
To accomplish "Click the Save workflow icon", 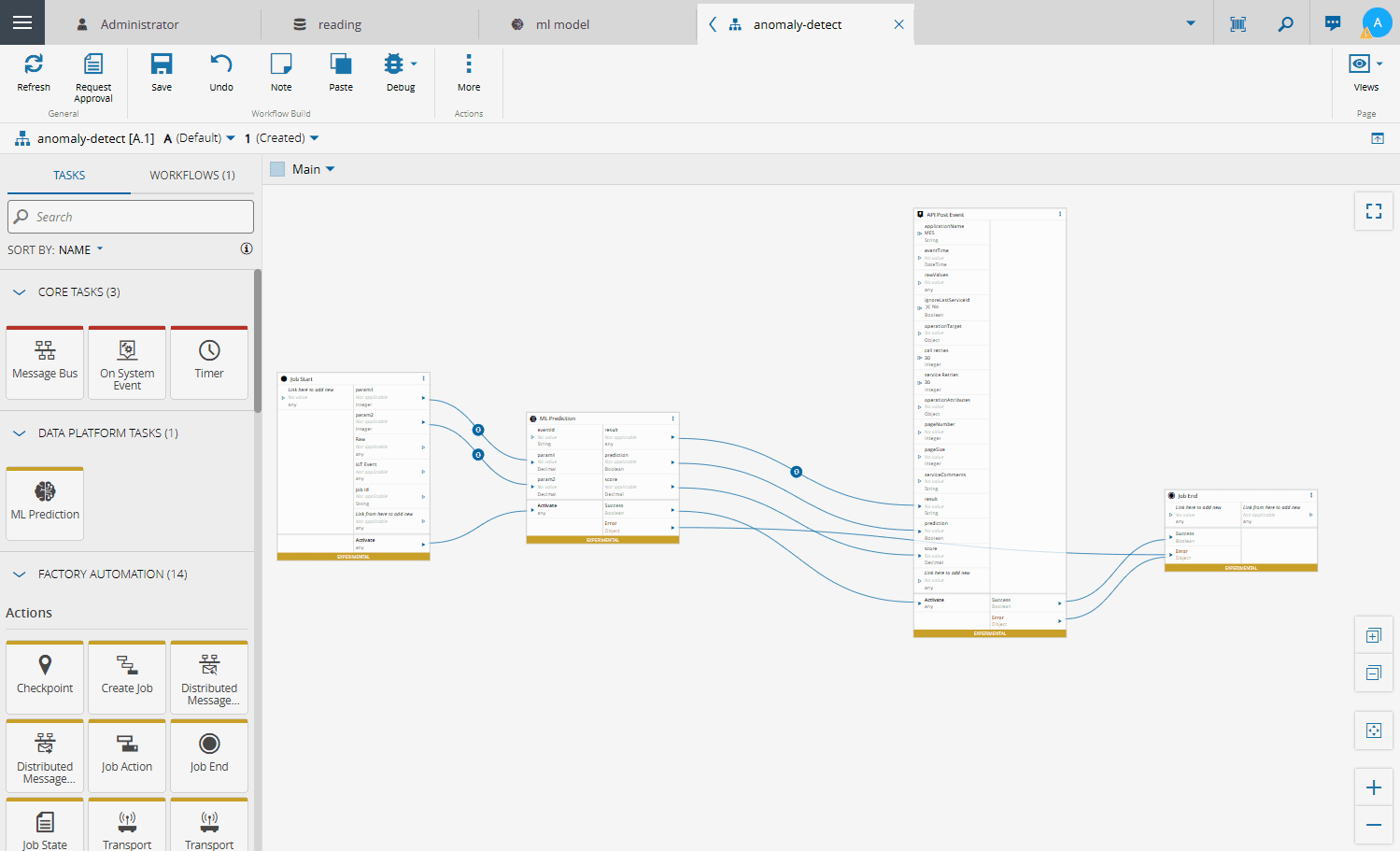I will (162, 72).
